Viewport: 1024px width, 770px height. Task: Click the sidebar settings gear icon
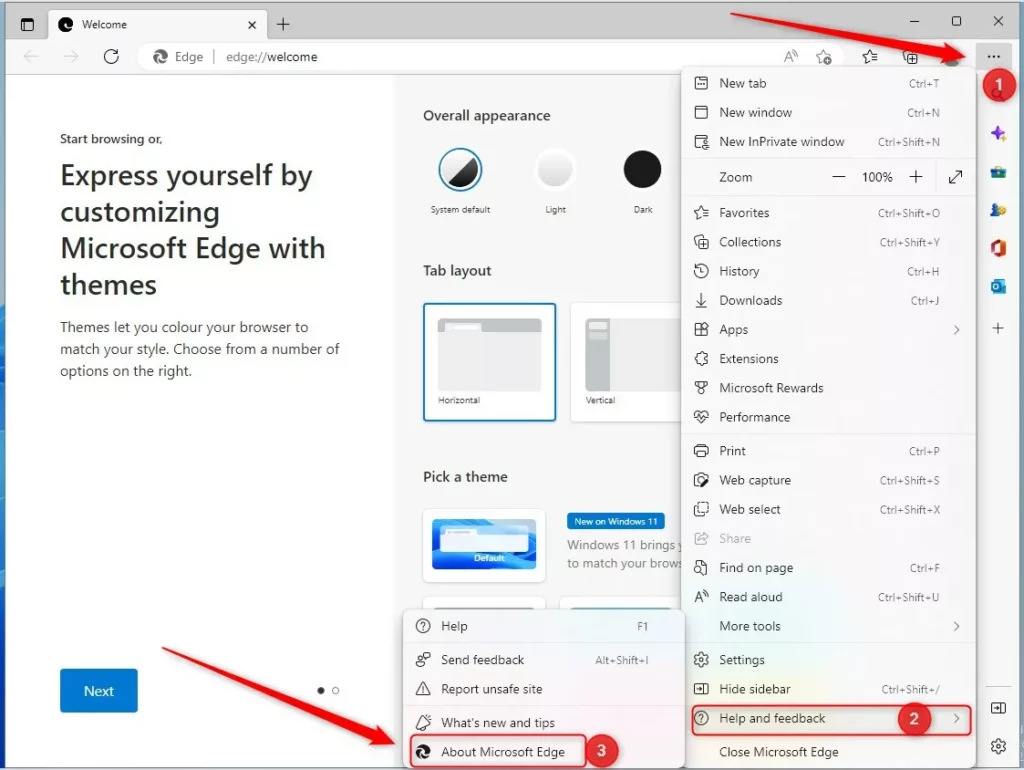click(x=998, y=746)
